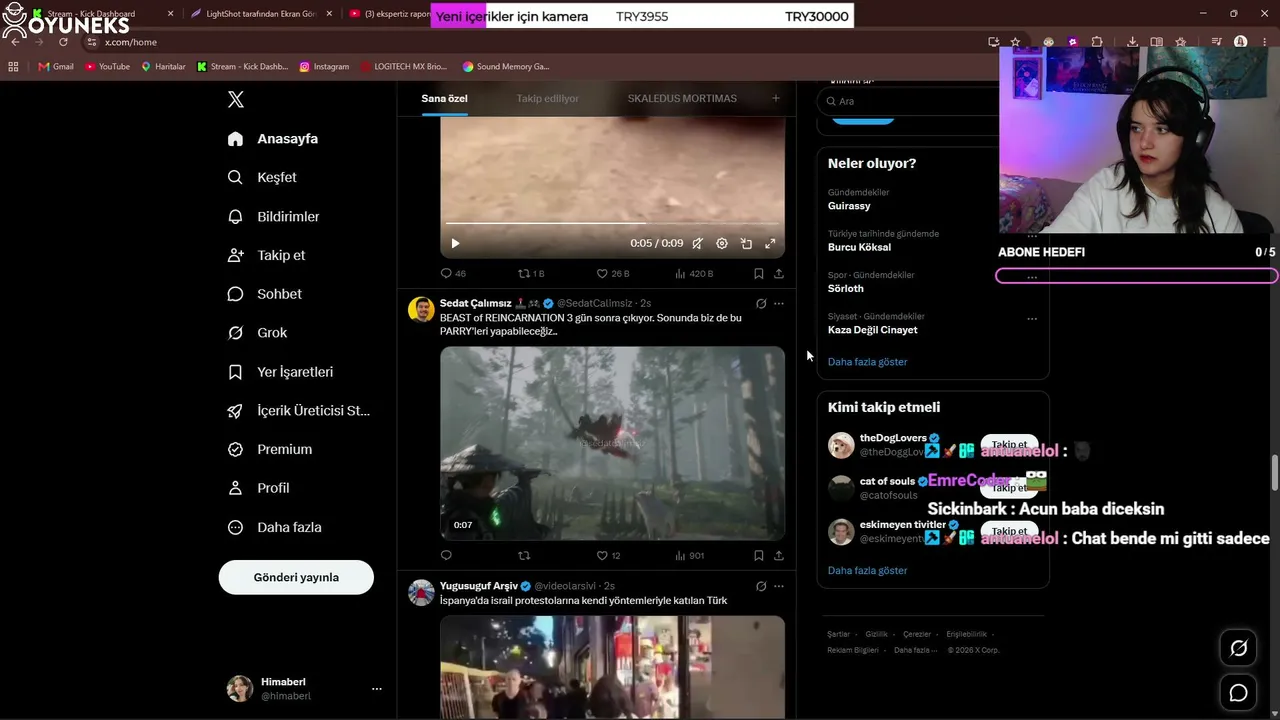Add a timeline tab with the plus
Viewport: 1280px width, 720px height.
[775, 98]
